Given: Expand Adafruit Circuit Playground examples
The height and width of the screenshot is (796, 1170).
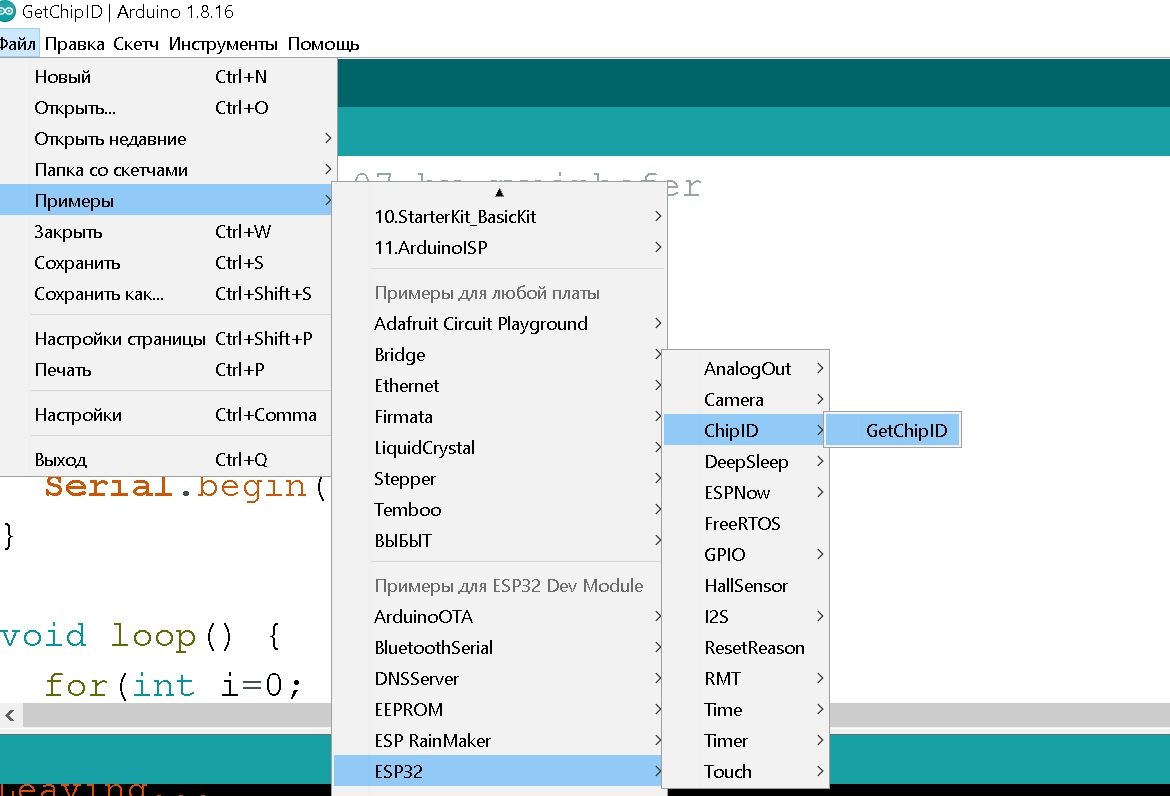Looking at the screenshot, I should tap(499, 324).
